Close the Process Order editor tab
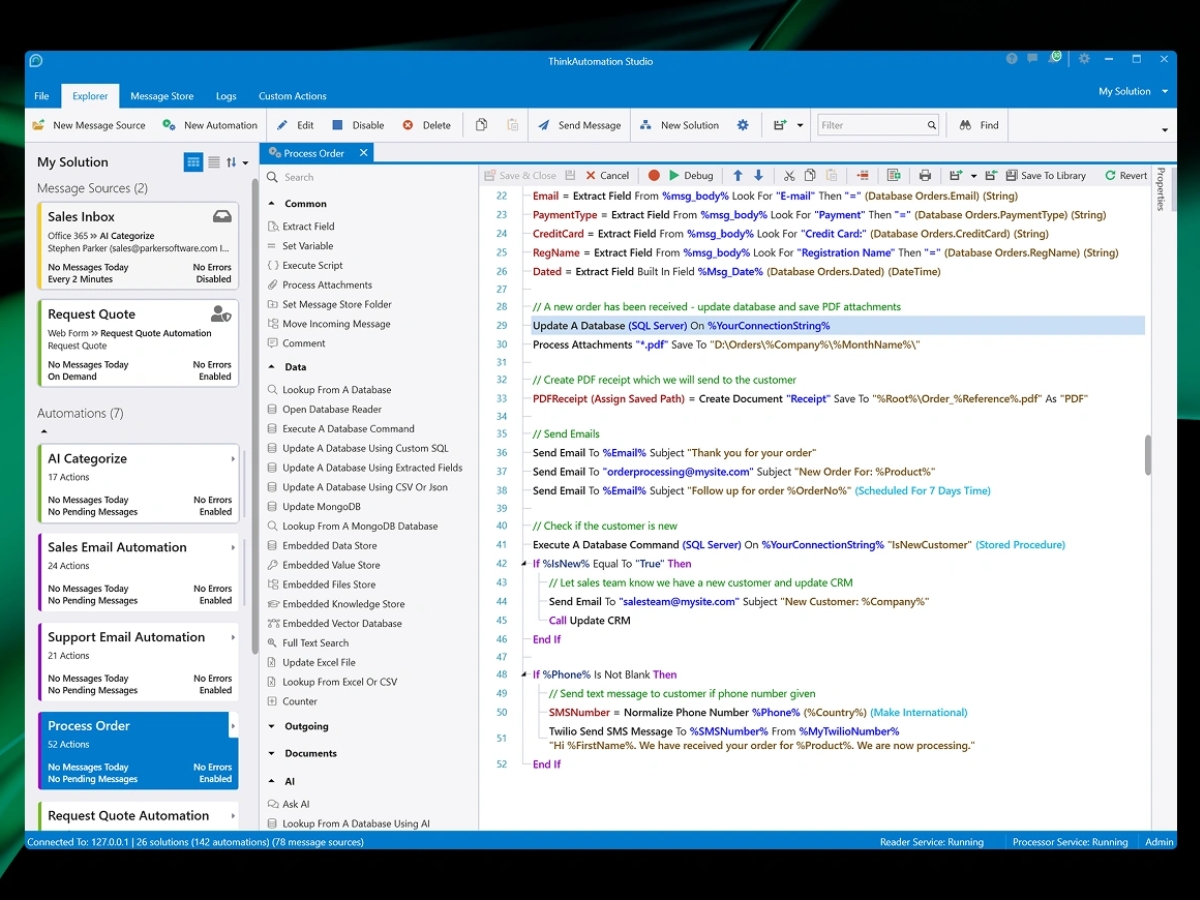This screenshot has width=1200, height=900. pyautogui.click(x=364, y=153)
